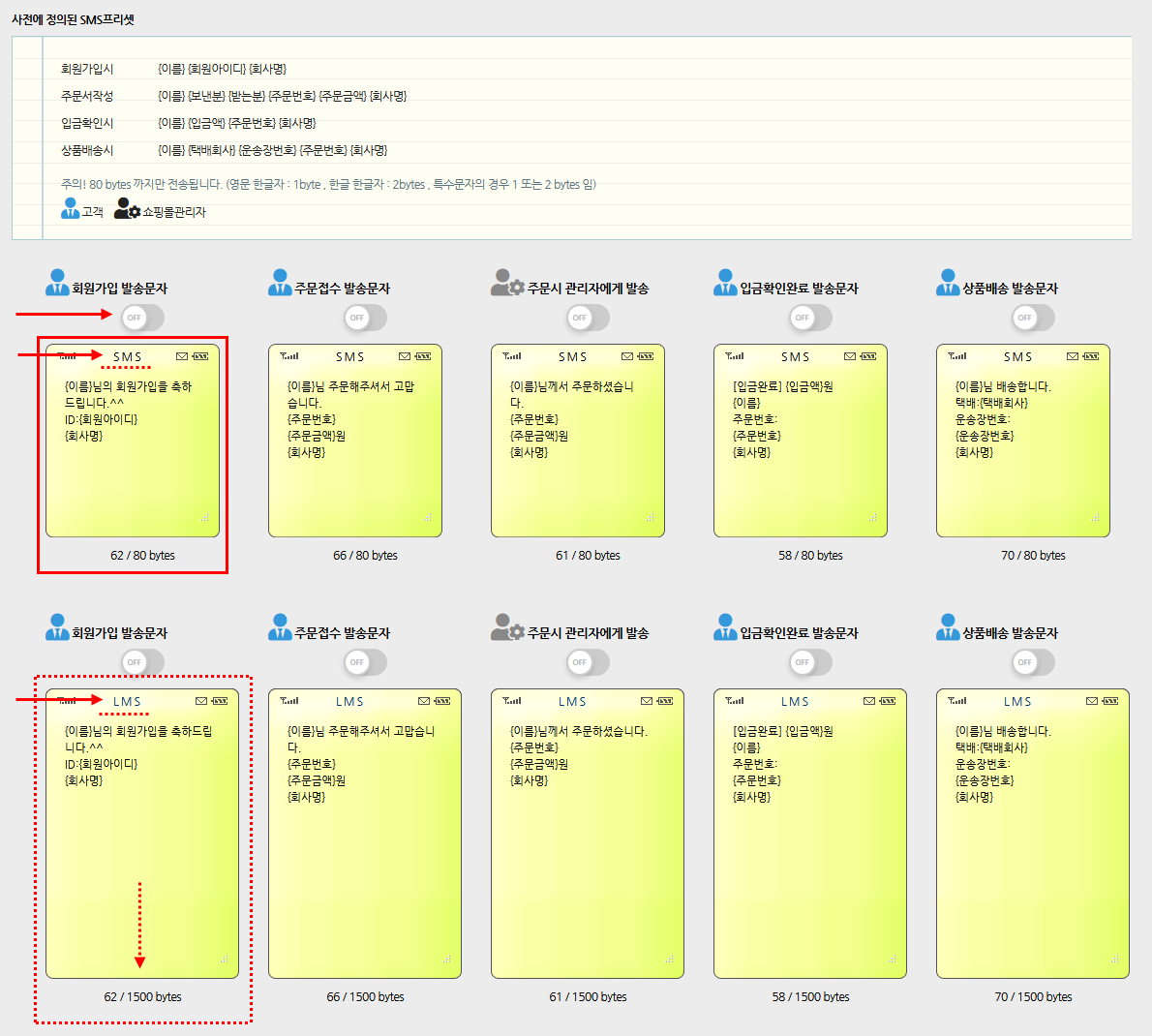Click signal bars icon in LMS 입금확인완료 preview

pyautogui.click(x=735, y=701)
